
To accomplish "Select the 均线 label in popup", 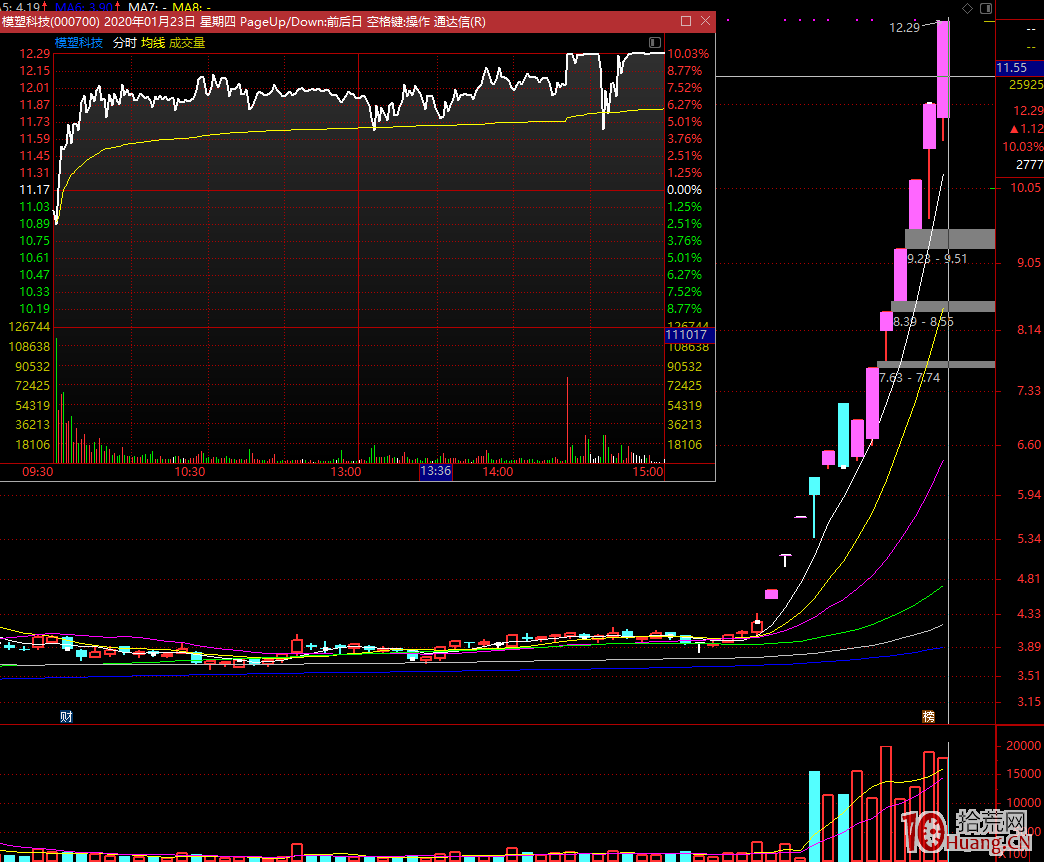I will 153,43.
